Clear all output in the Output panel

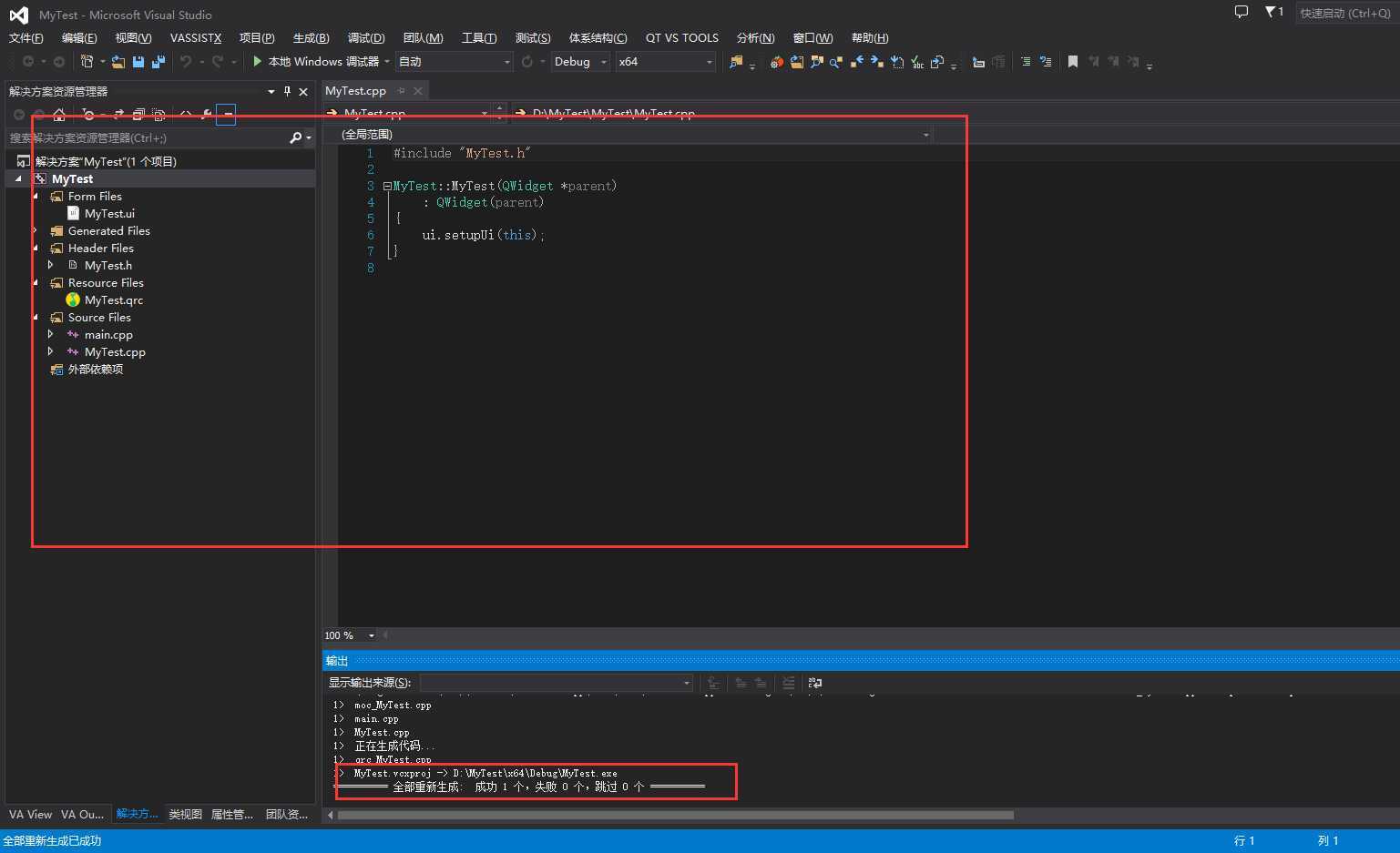789,683
